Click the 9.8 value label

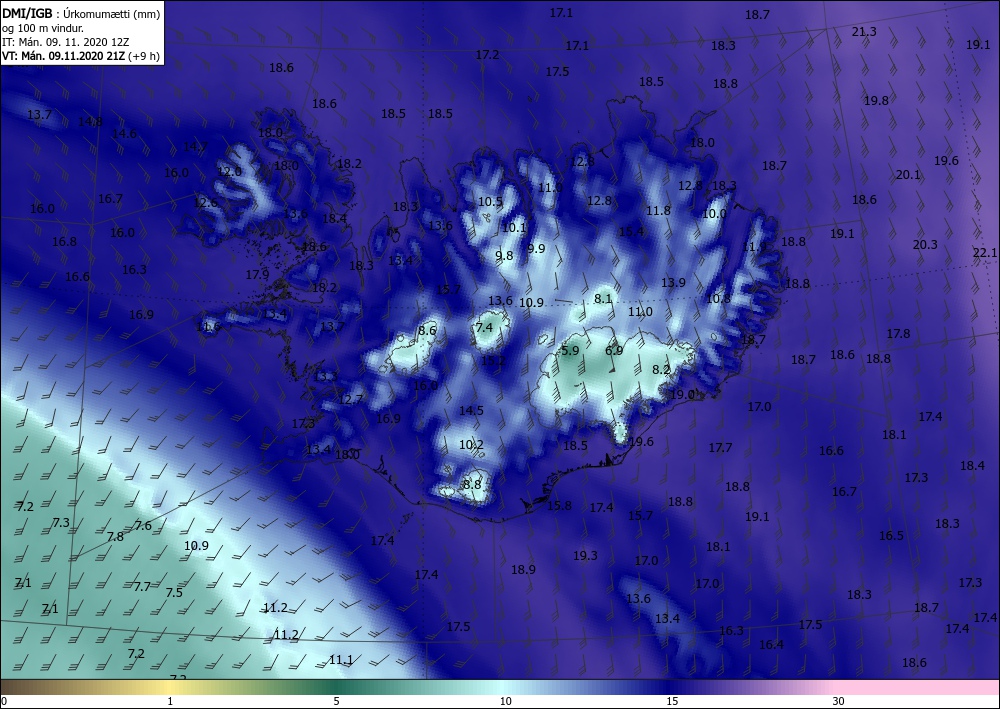504,256
